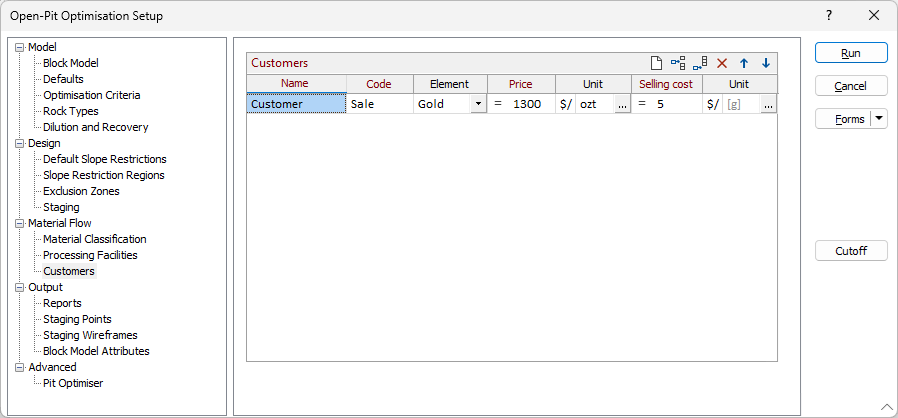Select Default Slope Restrictions in the tree
The image size is (898, 418).
(105, 159)
